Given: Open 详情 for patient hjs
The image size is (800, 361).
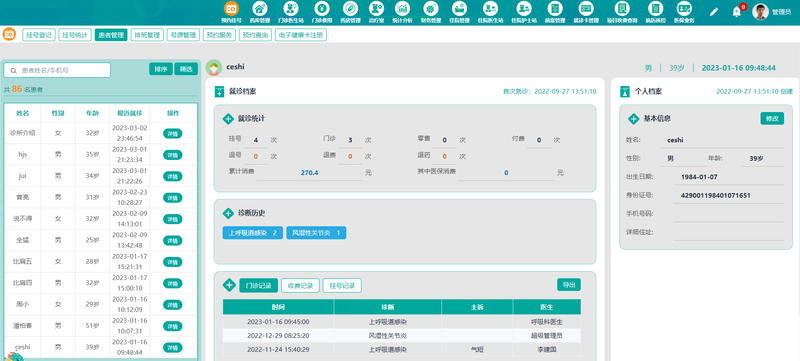Looking at the screenshot, I should pos(172,154).
